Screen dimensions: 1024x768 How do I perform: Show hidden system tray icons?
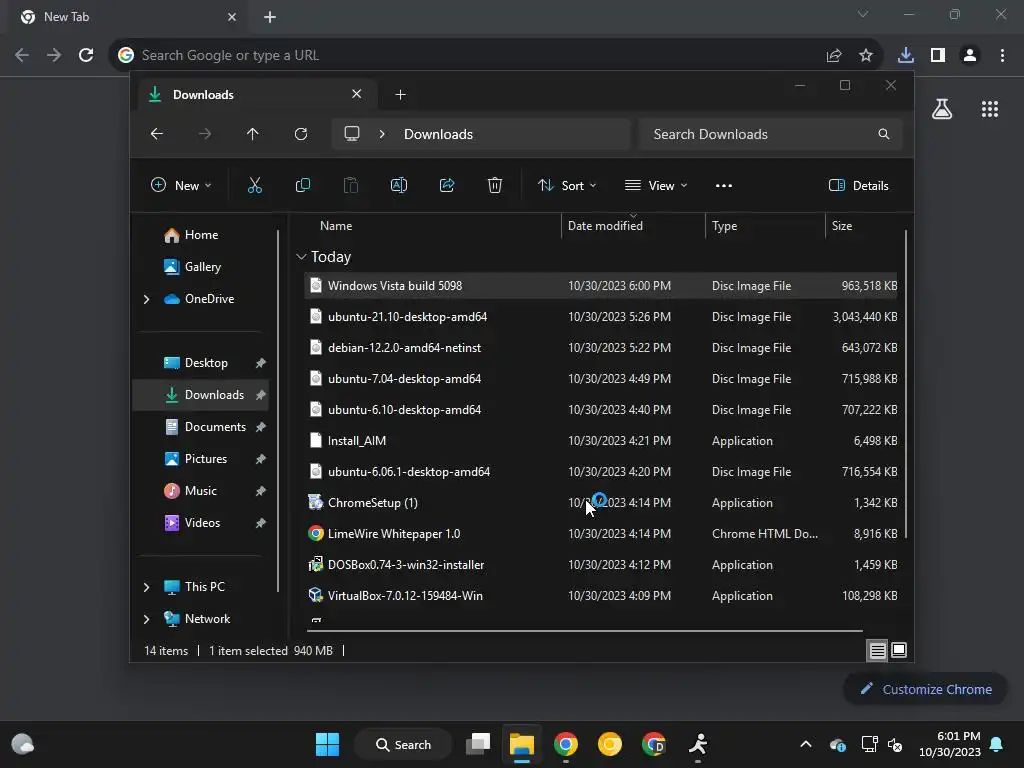tap(806, 744)
